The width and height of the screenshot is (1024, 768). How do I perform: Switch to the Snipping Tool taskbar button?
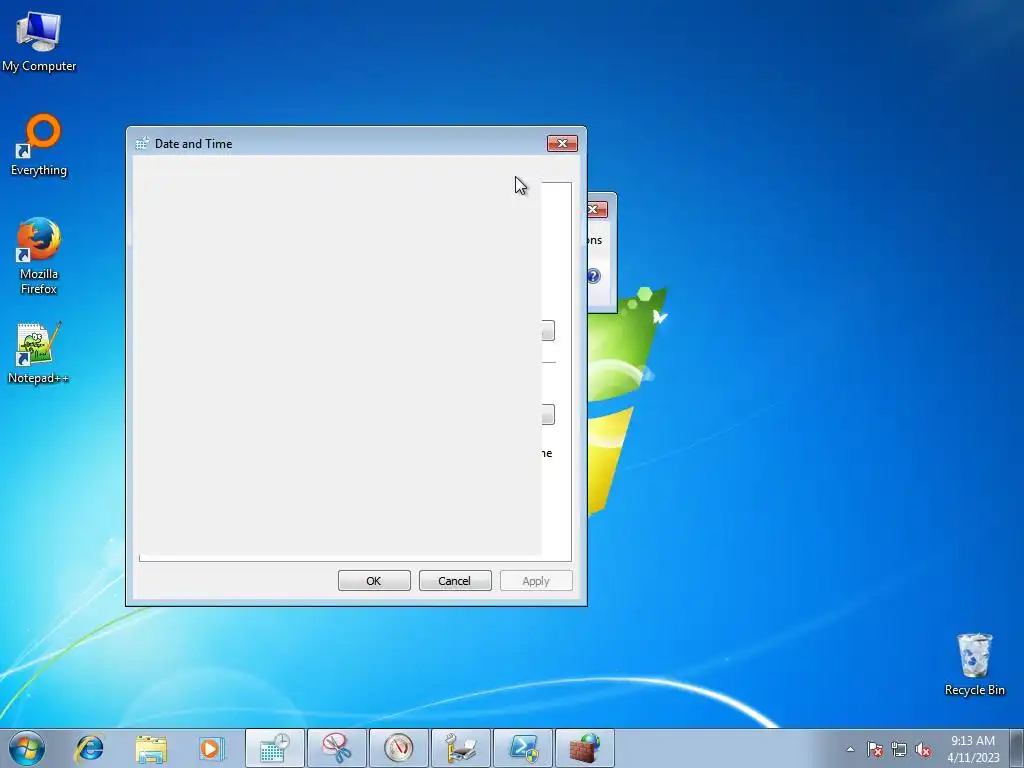336,748
